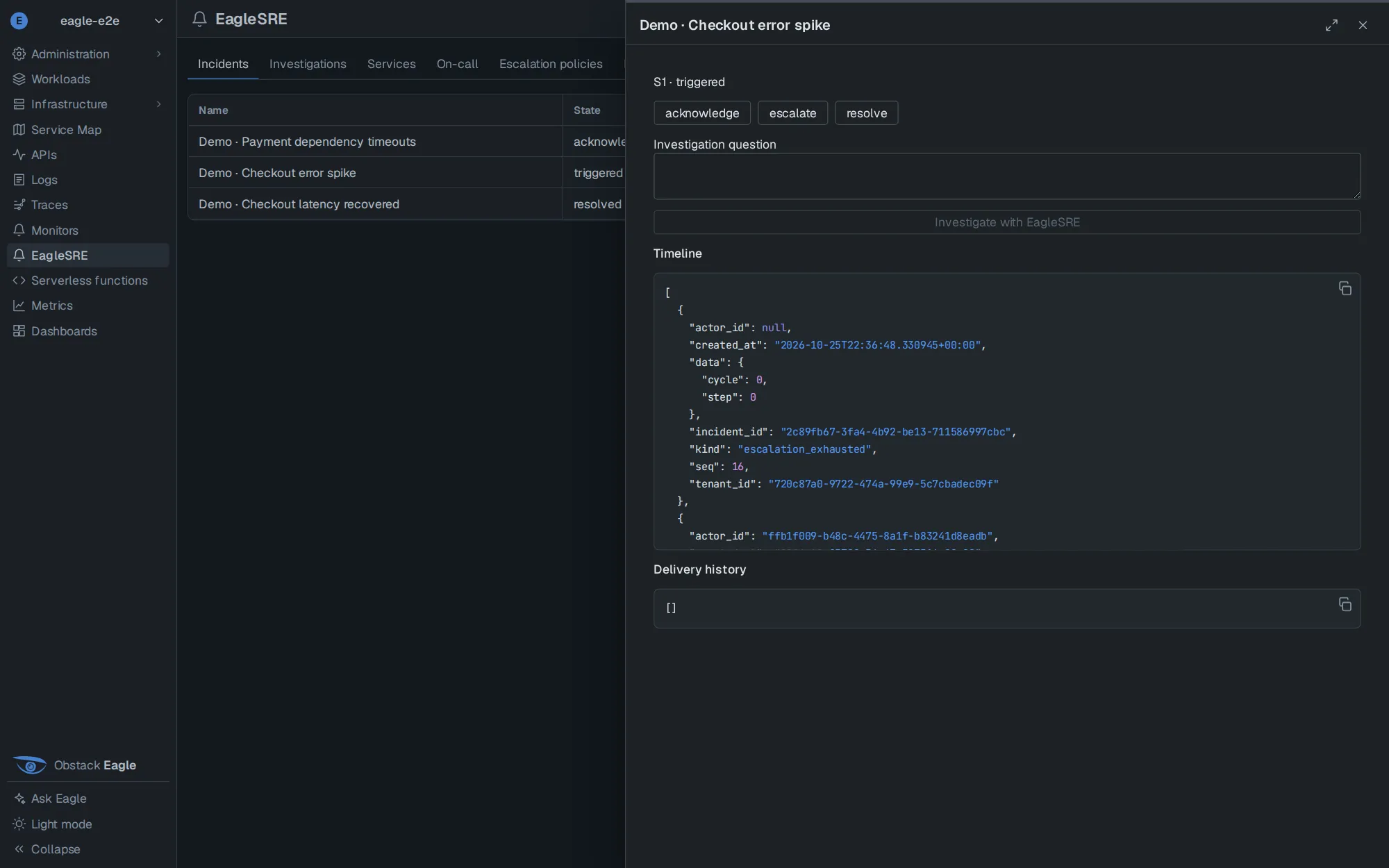1389x868 pixels.
Task: Open the Escalation policies tab
Action: click(x=551, y=64)
